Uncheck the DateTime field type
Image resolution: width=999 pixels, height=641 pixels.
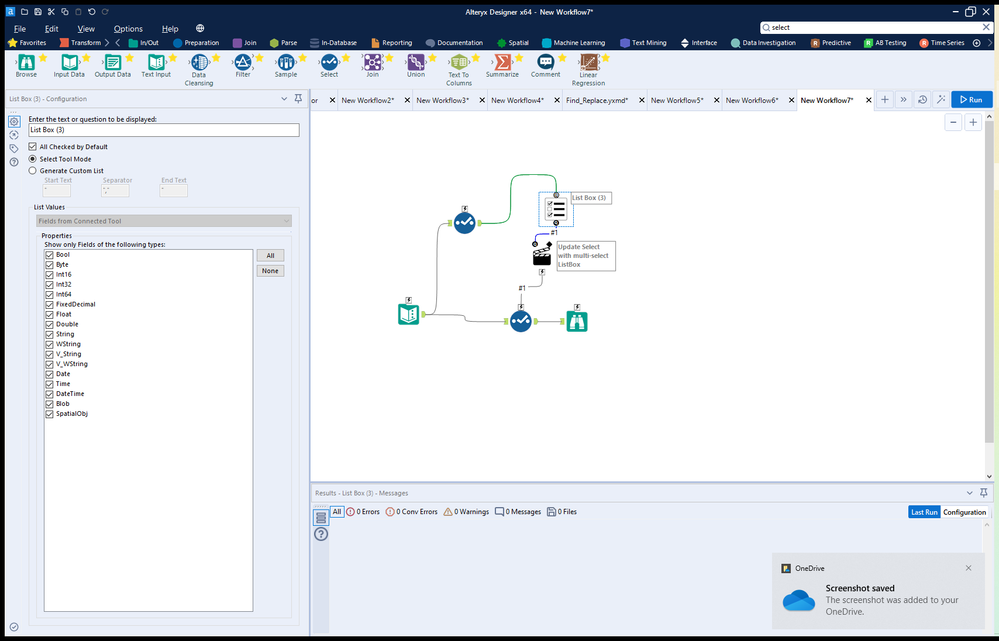pyautogui.click(x=49, y=394)
